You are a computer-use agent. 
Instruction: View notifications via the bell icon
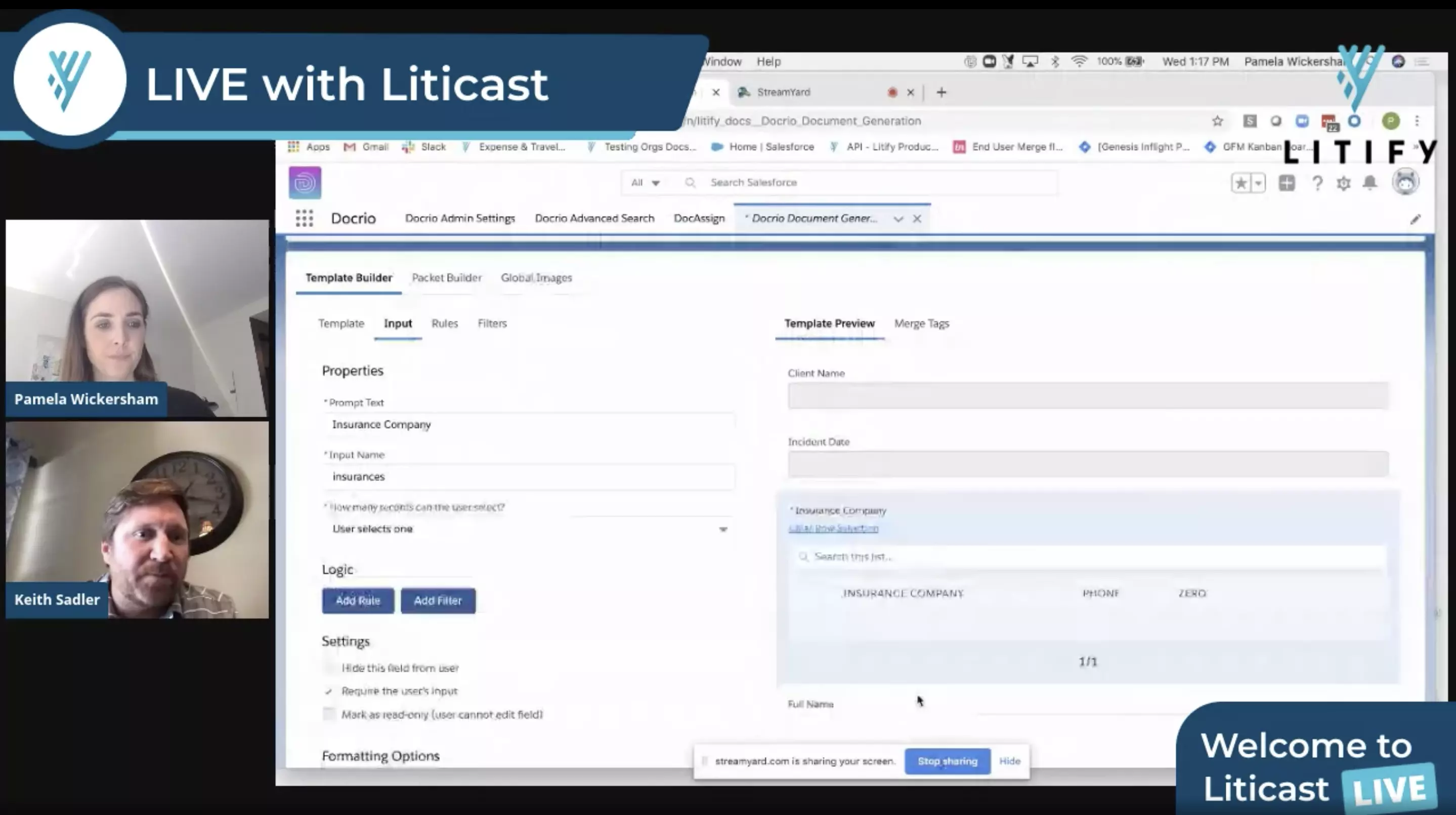coord(1369,183)
